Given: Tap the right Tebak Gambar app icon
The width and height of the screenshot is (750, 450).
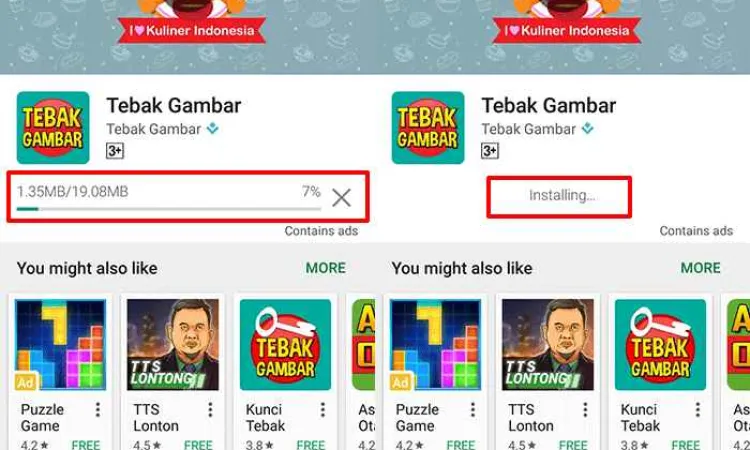Looking at the screenshot, I should click(428, 128).
